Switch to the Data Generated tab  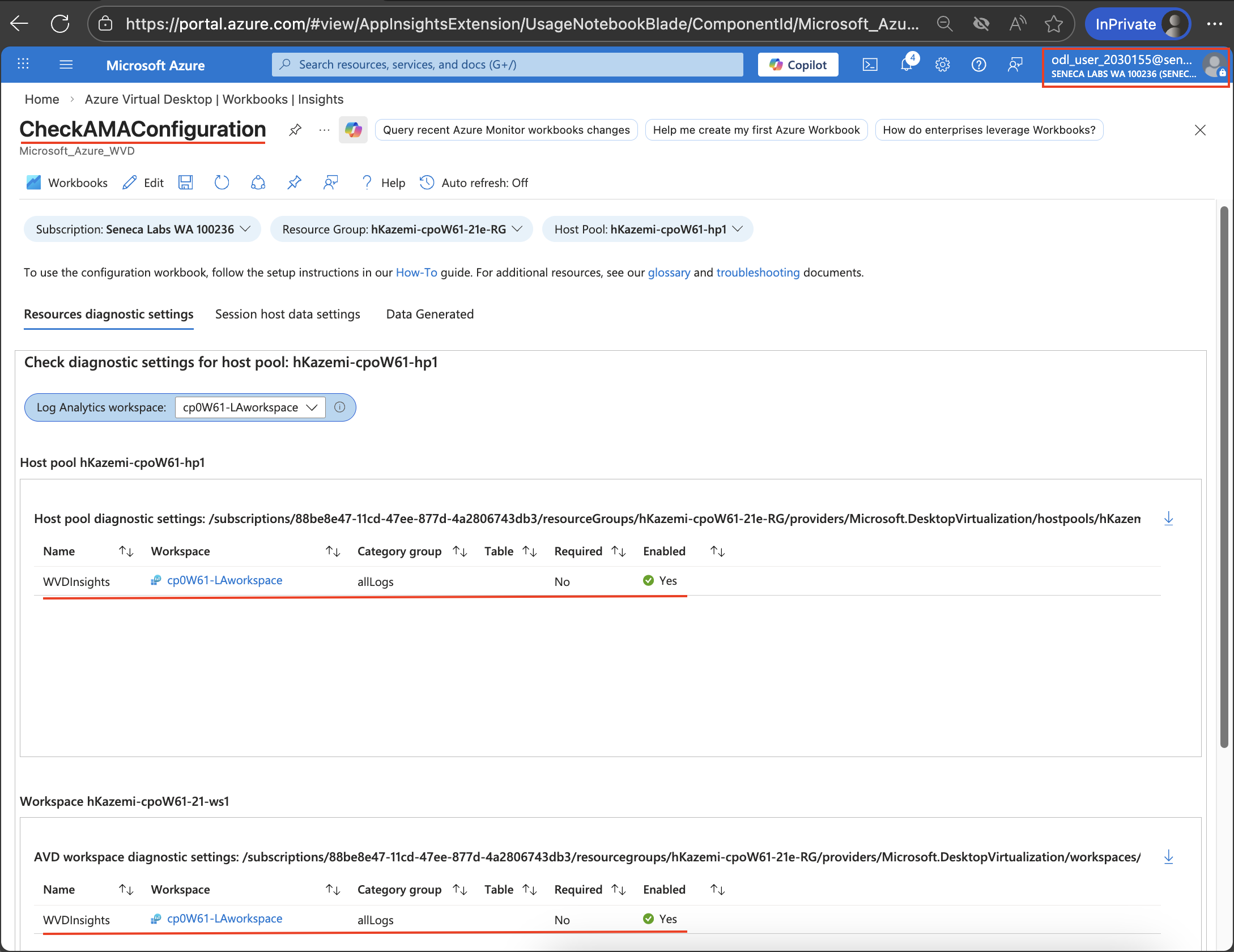click(430, 314)
